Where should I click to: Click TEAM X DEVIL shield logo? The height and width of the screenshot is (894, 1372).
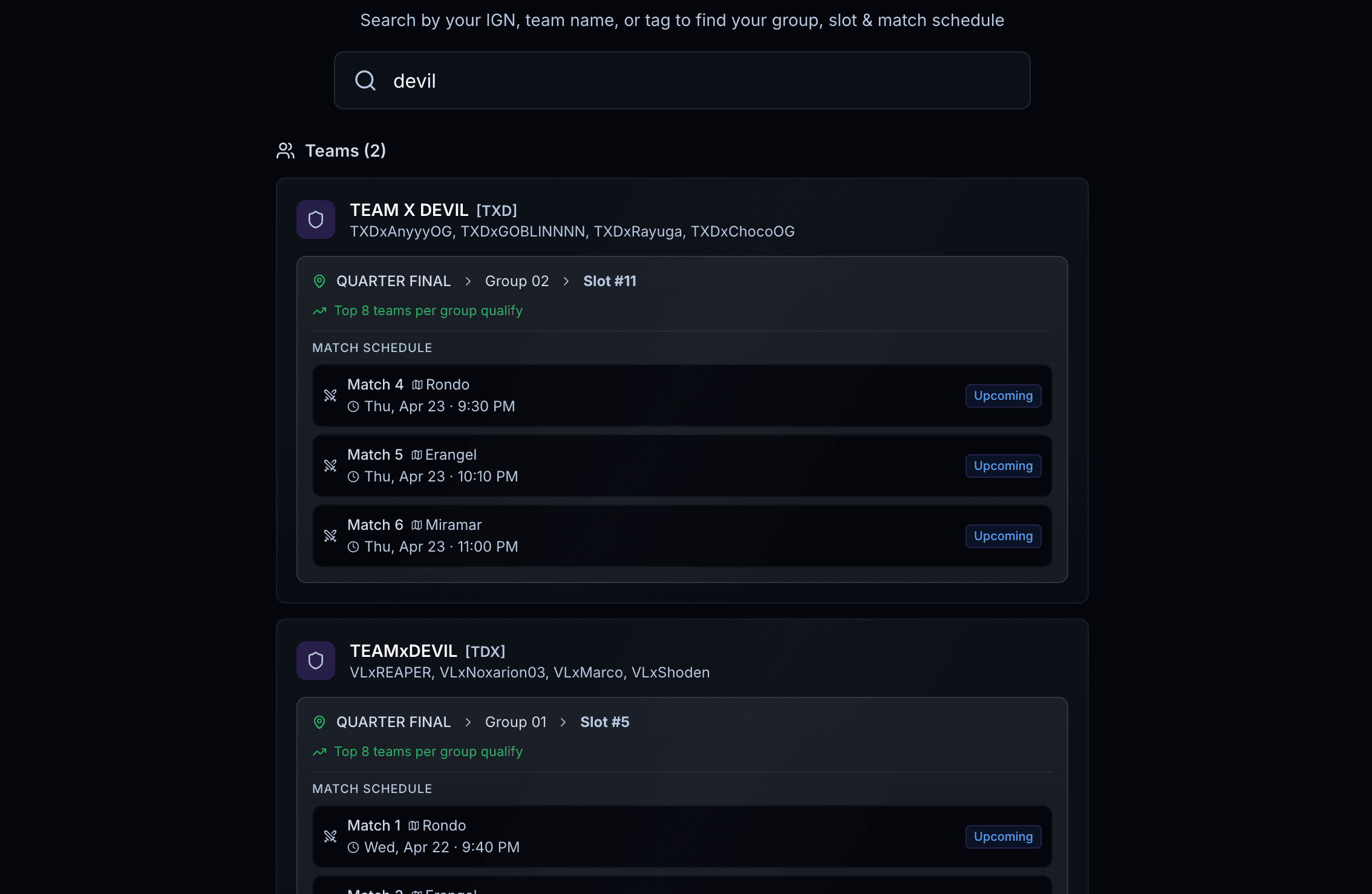point(315,219)
